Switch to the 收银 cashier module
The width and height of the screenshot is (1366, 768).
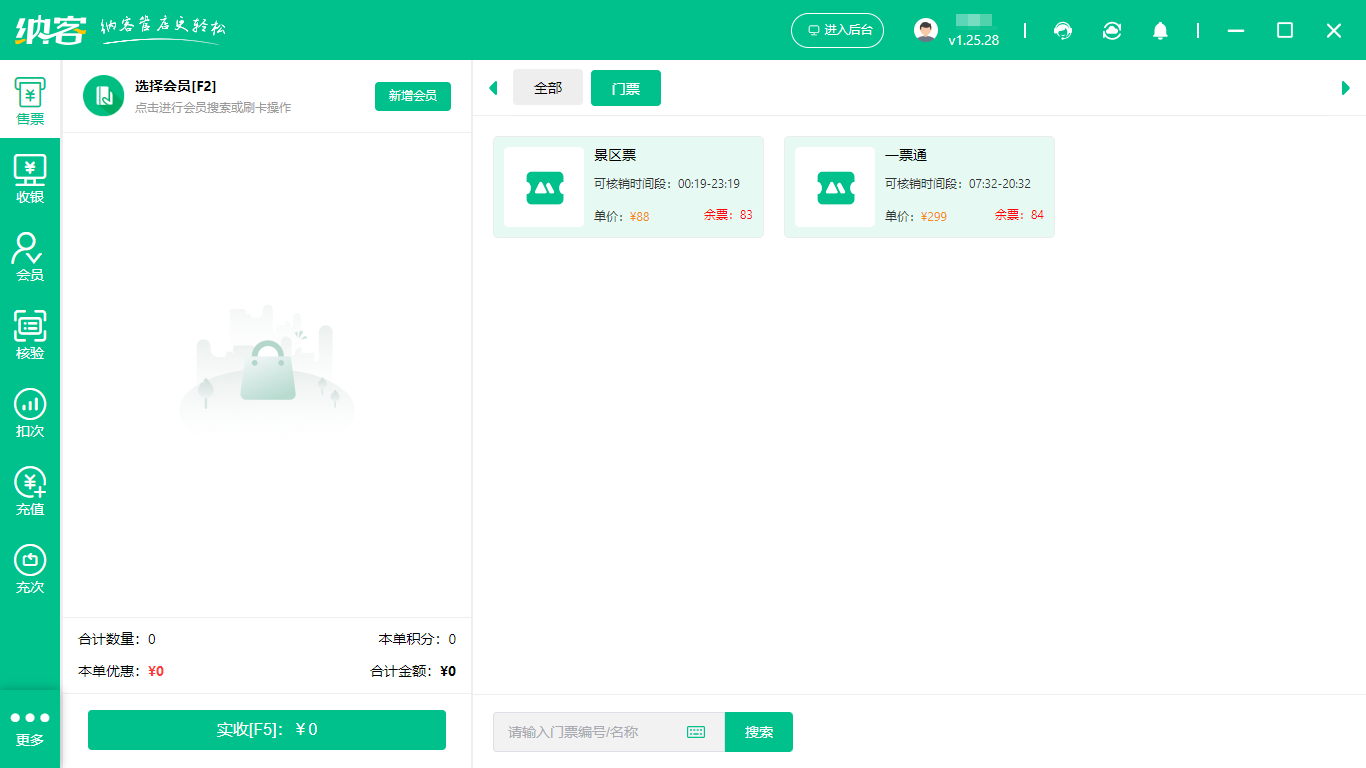[x=30, y=178]
